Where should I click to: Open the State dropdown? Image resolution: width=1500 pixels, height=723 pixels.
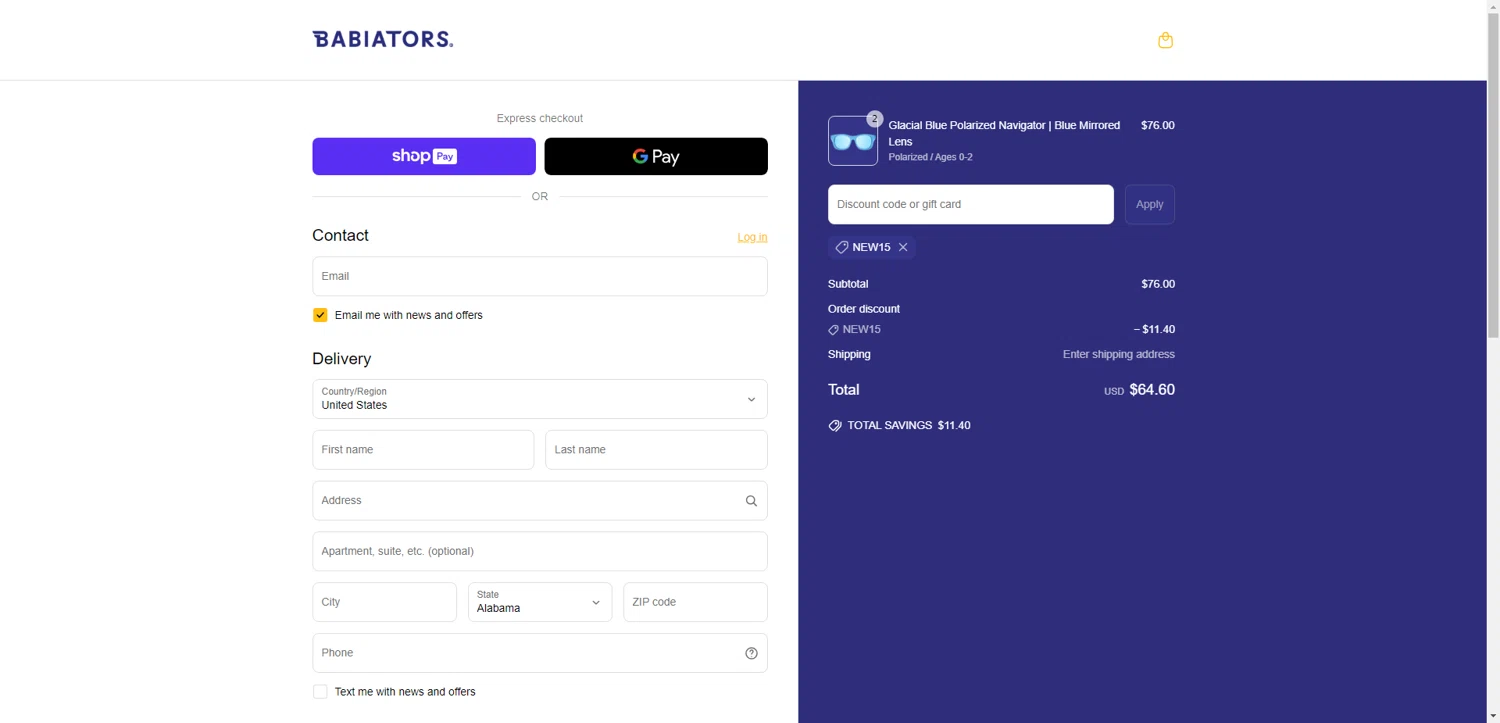point(540,602)
